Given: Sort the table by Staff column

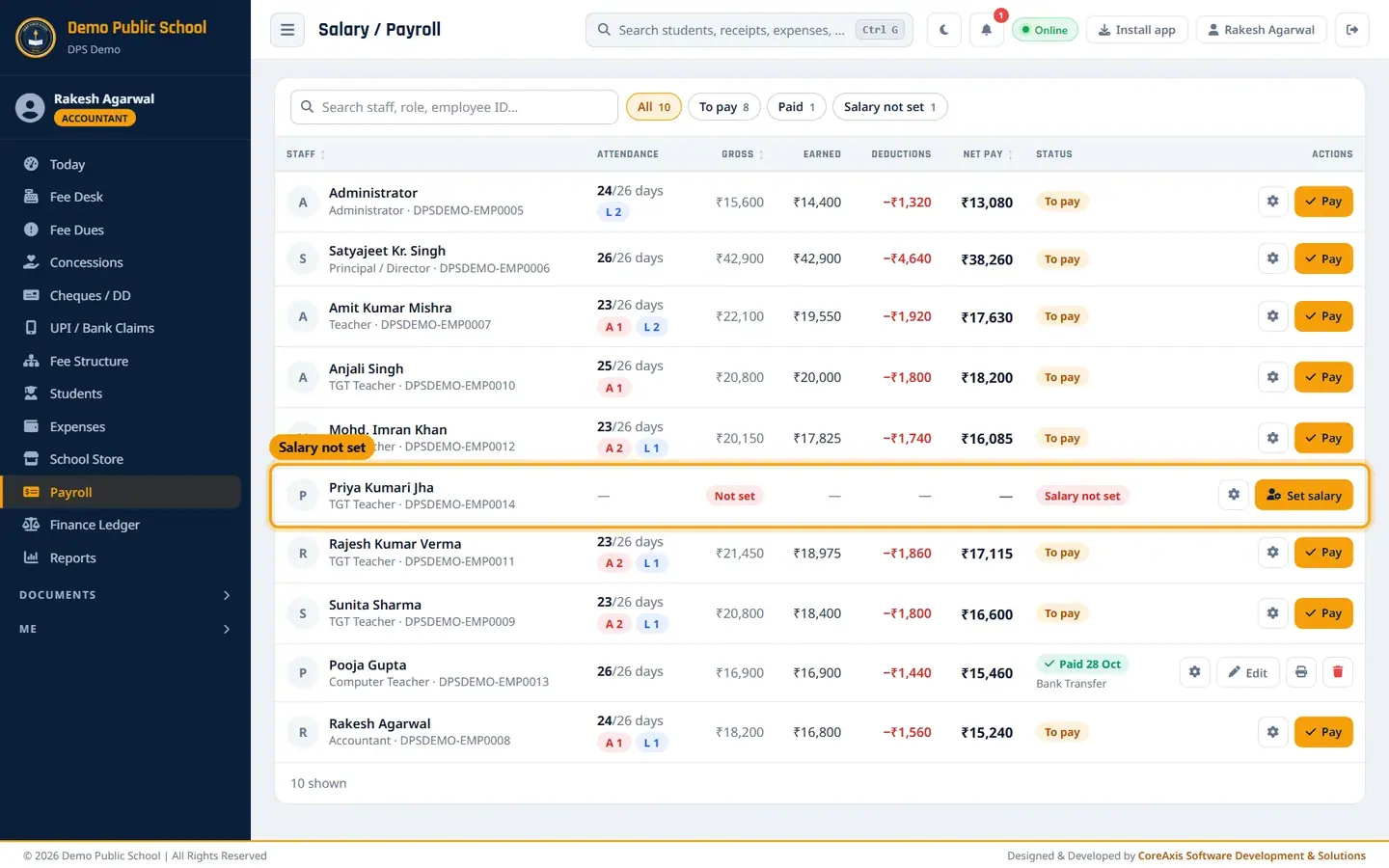Looking at the screenshot, I should [306, 154].
